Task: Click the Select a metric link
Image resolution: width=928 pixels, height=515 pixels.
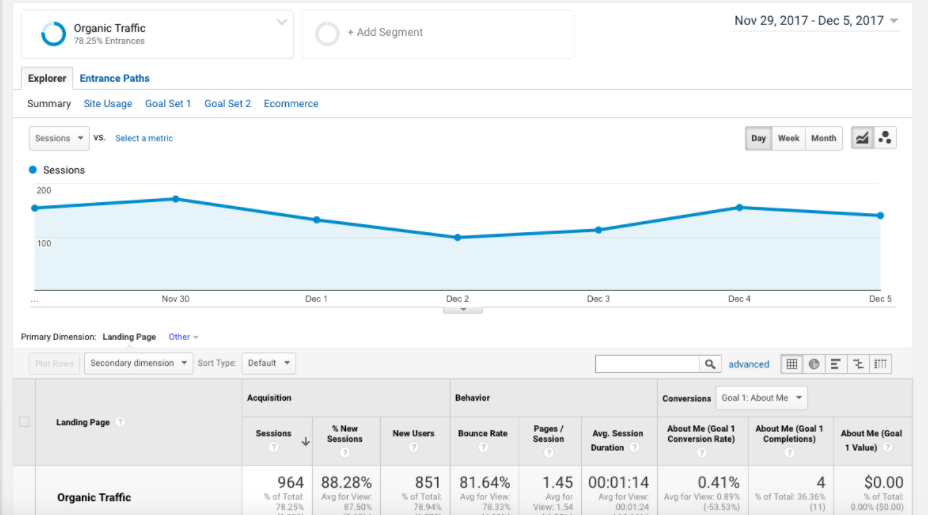Action: [144, 138]
